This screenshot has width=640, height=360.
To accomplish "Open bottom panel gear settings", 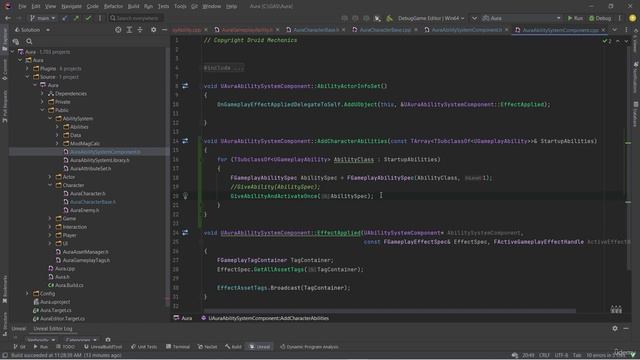I will coord(615,328).
